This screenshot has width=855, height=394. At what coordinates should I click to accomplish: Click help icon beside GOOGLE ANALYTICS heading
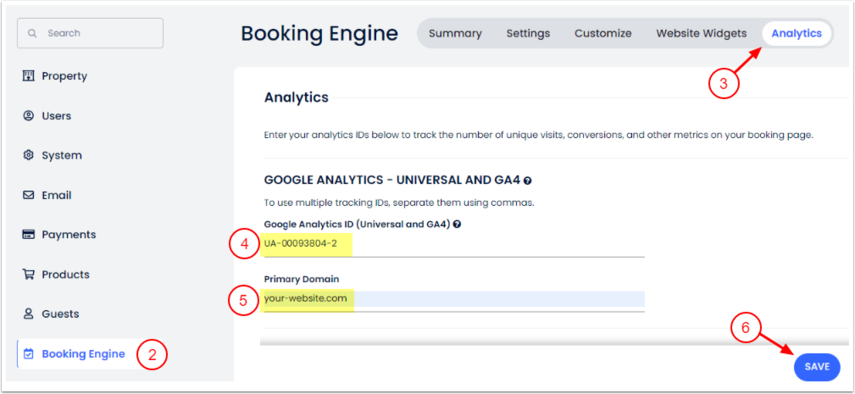pos(528,180)
